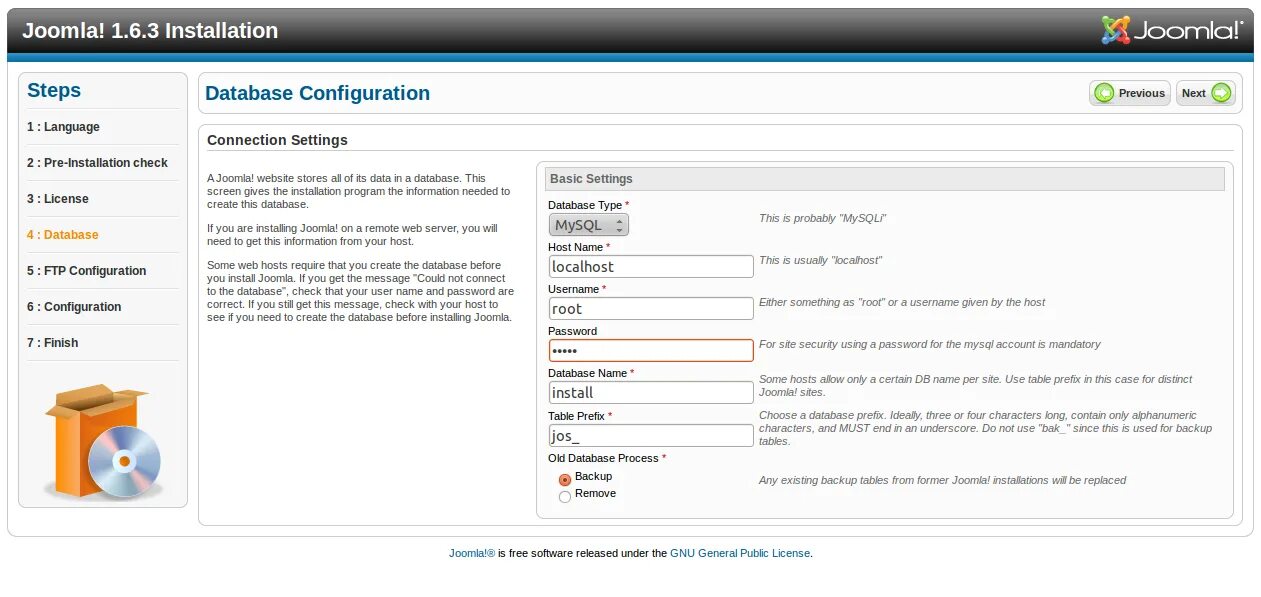Select step 4 : Database
This screenshot has width=1261, height=597.
63,235
